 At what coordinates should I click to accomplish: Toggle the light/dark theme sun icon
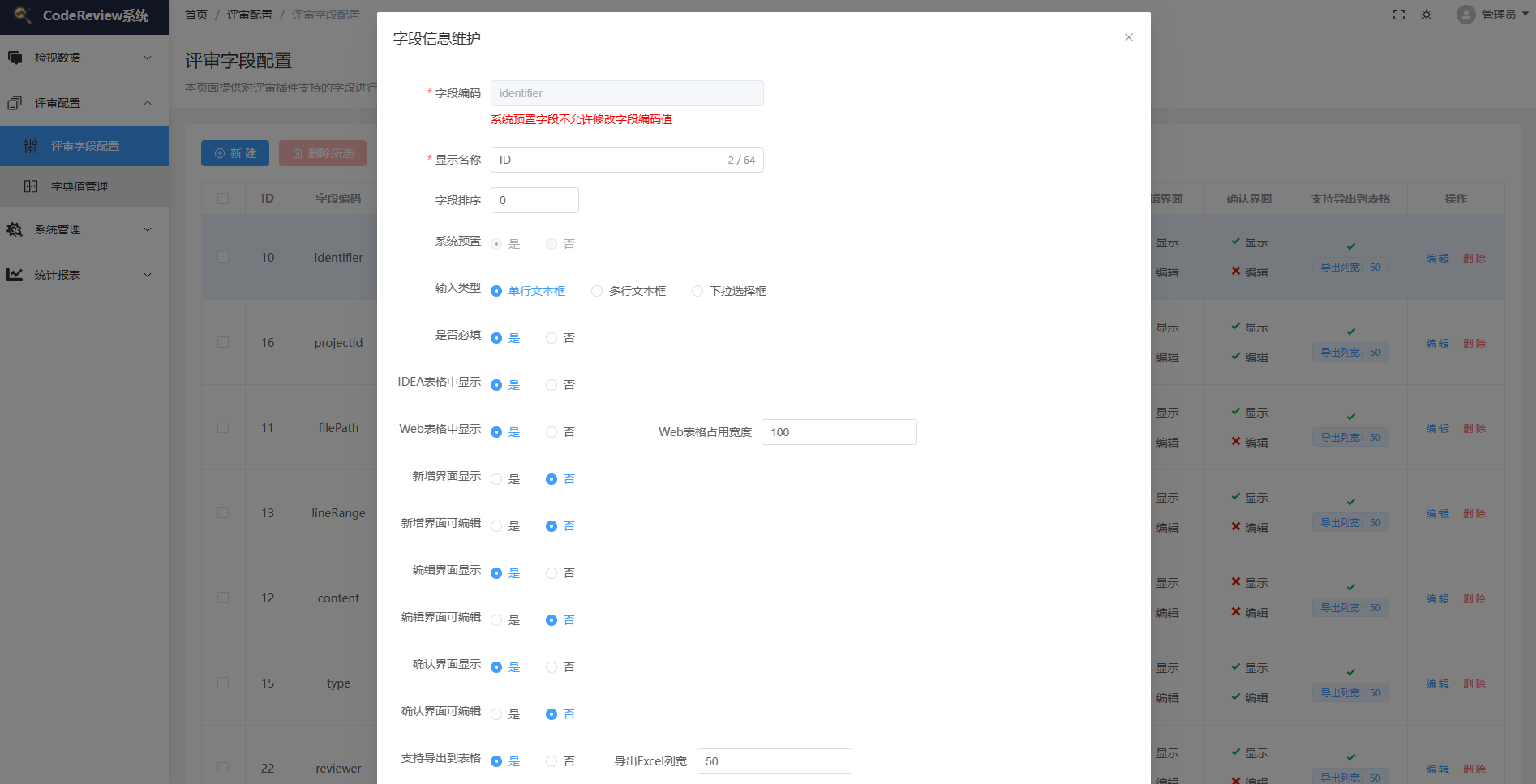point(1427,15)
